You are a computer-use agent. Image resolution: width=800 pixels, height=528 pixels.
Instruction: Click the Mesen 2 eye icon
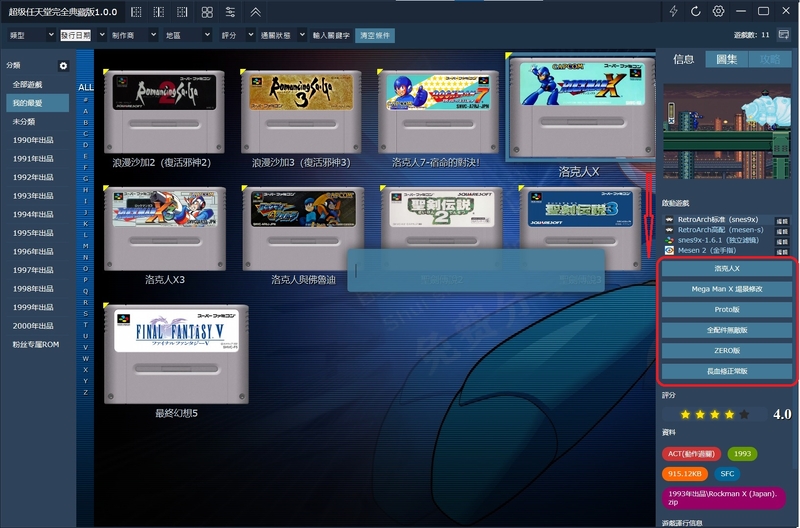click(x=669, y=250)
